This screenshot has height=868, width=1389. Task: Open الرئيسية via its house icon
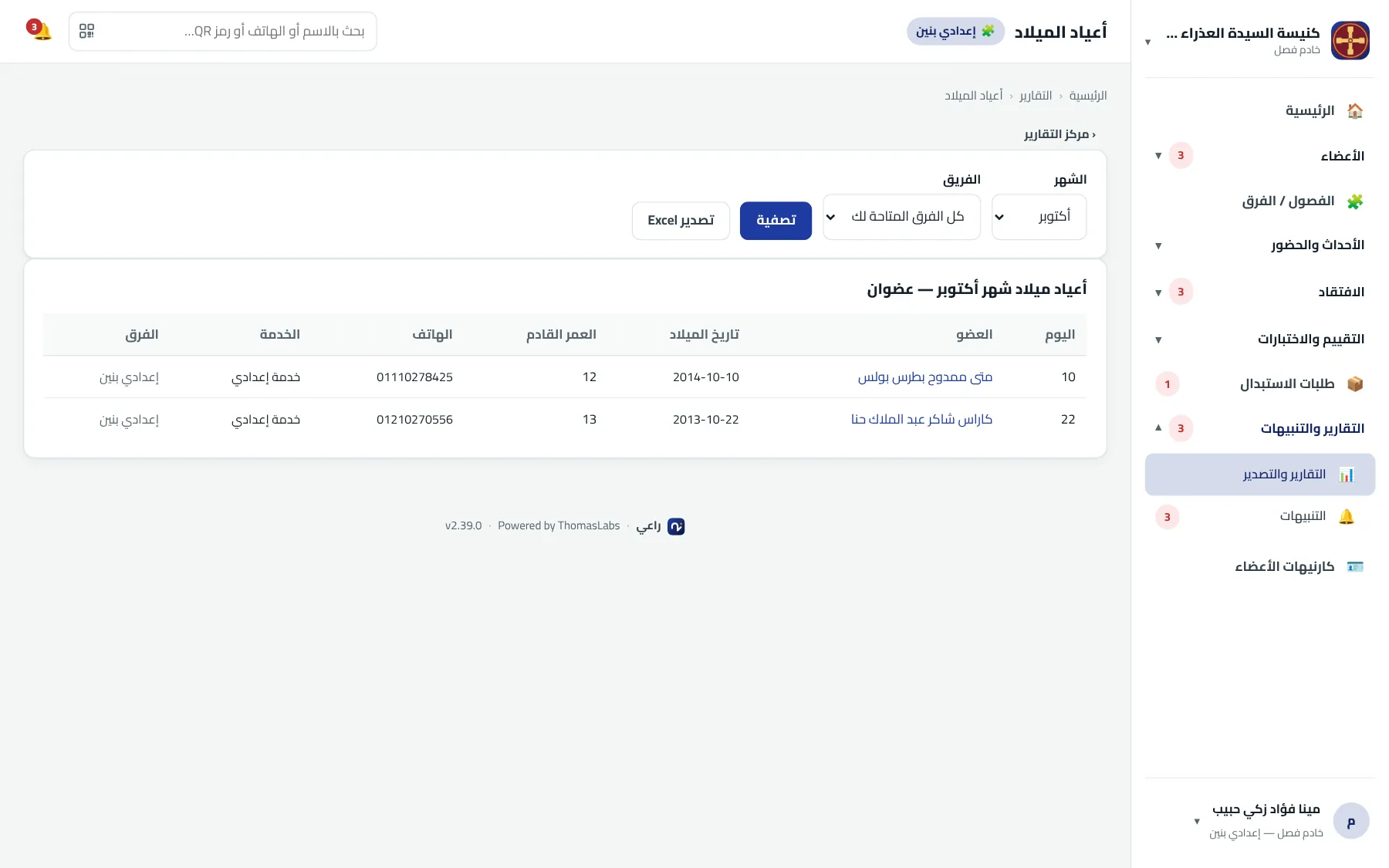tap(1354, 111)
